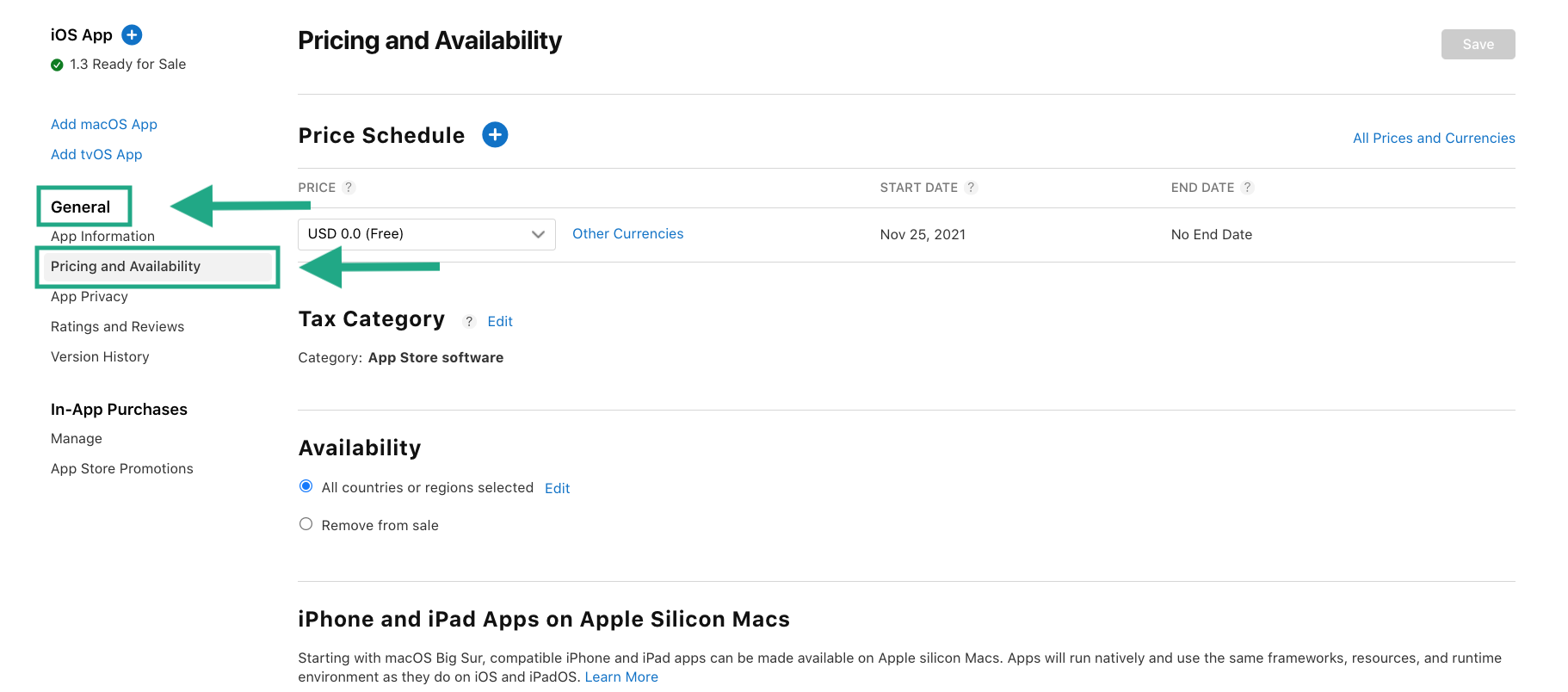Click the Save button
Image resolution: width=1568 pixels, height=692 pixels.
tap(1478, 44)
